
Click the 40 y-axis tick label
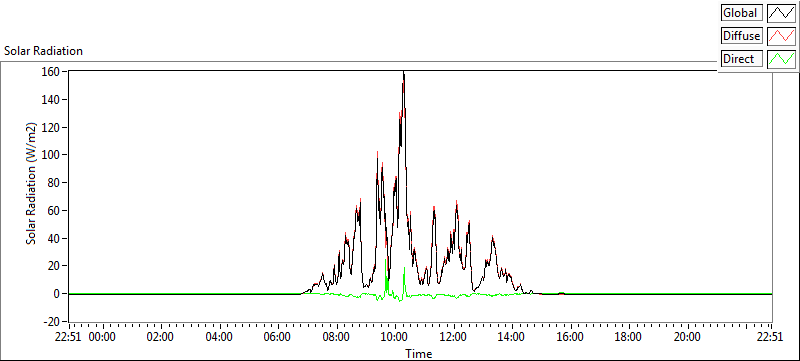54,238
